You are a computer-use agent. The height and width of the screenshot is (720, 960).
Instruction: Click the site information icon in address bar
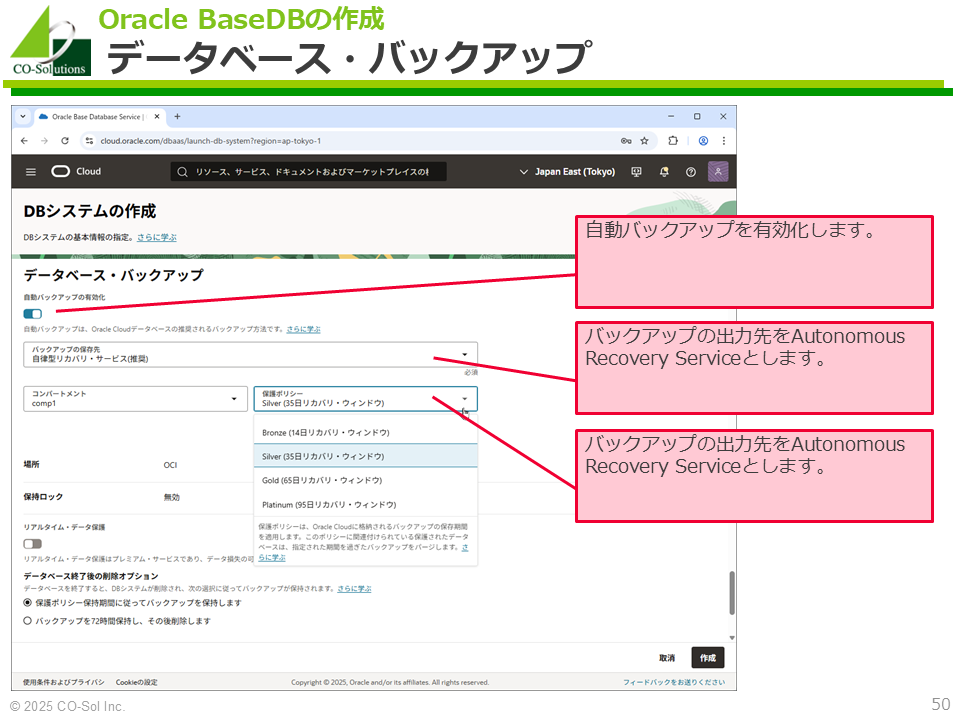(89, 141)
